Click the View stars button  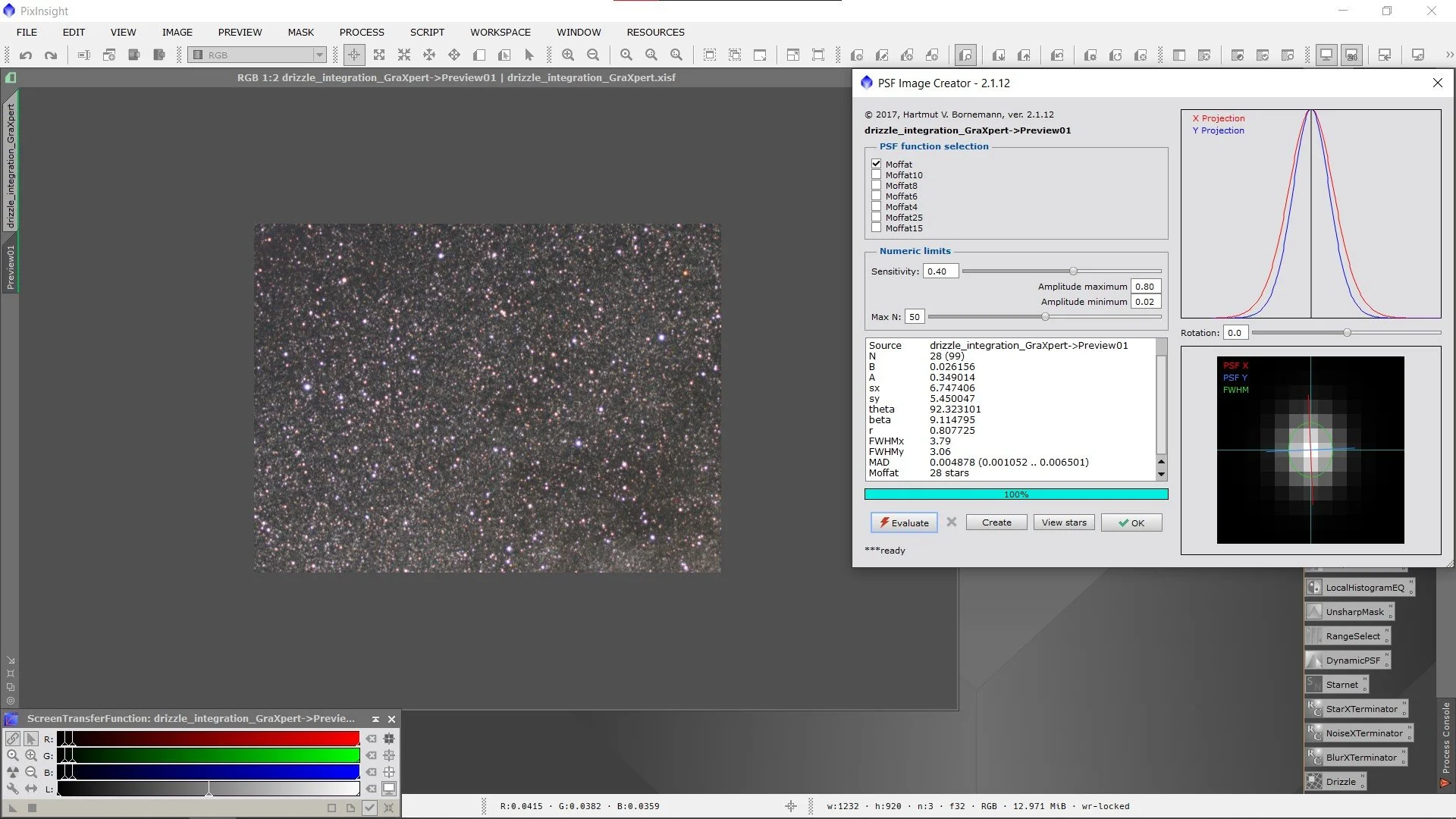click(x=1064, y=522)
